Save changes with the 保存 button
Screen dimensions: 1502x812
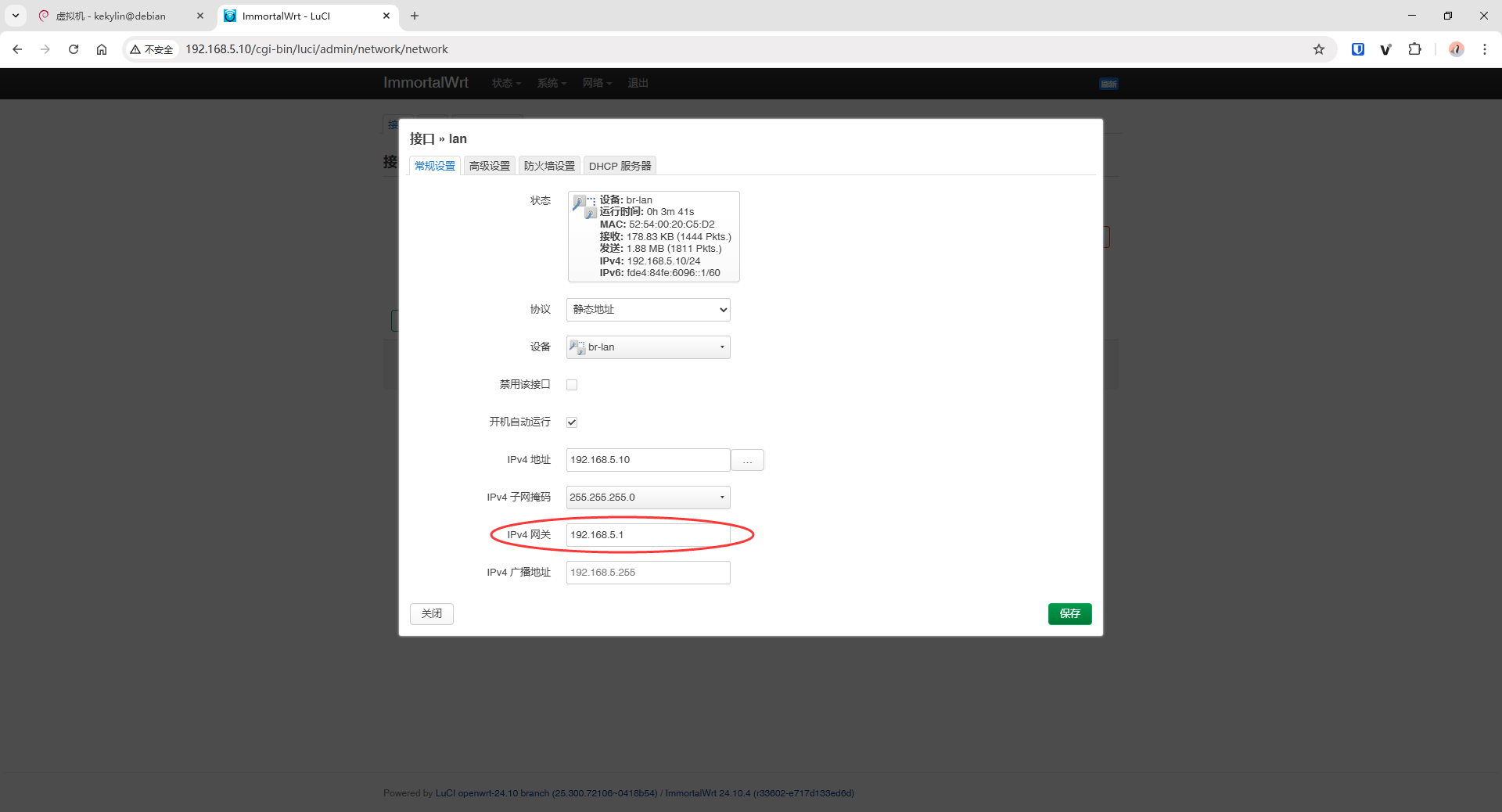pyautogui.click(x=1069, y=614)
